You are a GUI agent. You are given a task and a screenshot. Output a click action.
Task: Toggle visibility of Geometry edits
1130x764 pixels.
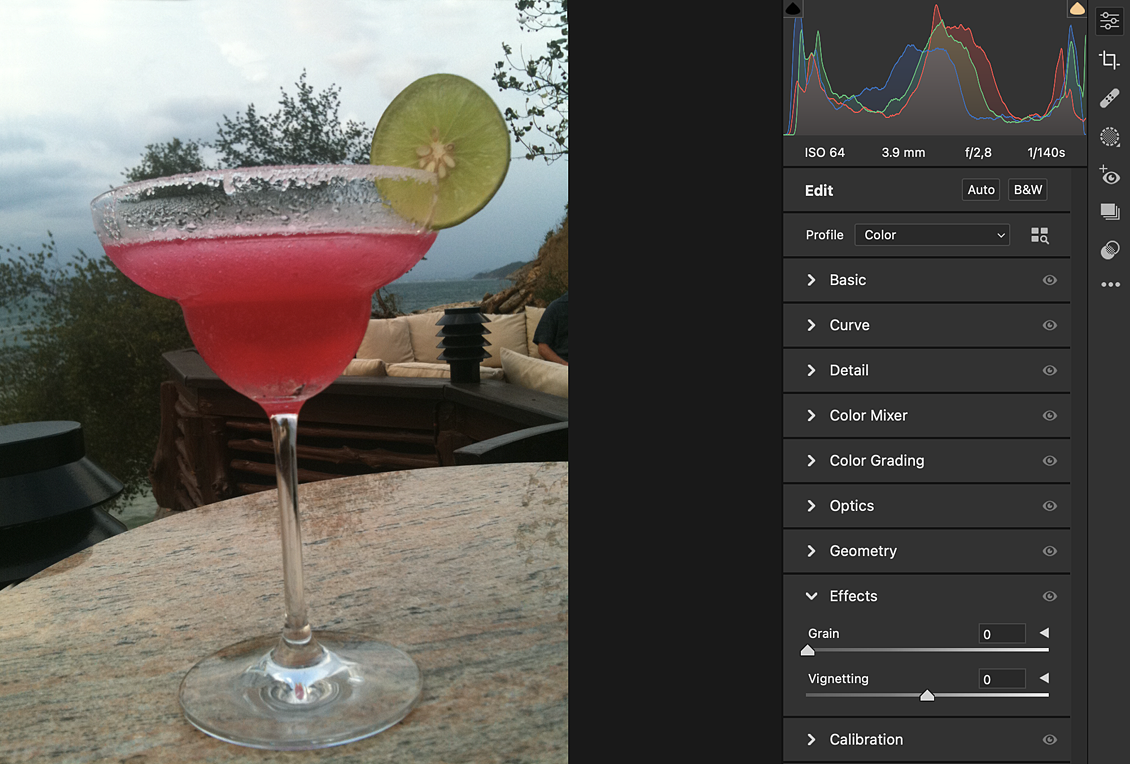[x=1049, y=551]
